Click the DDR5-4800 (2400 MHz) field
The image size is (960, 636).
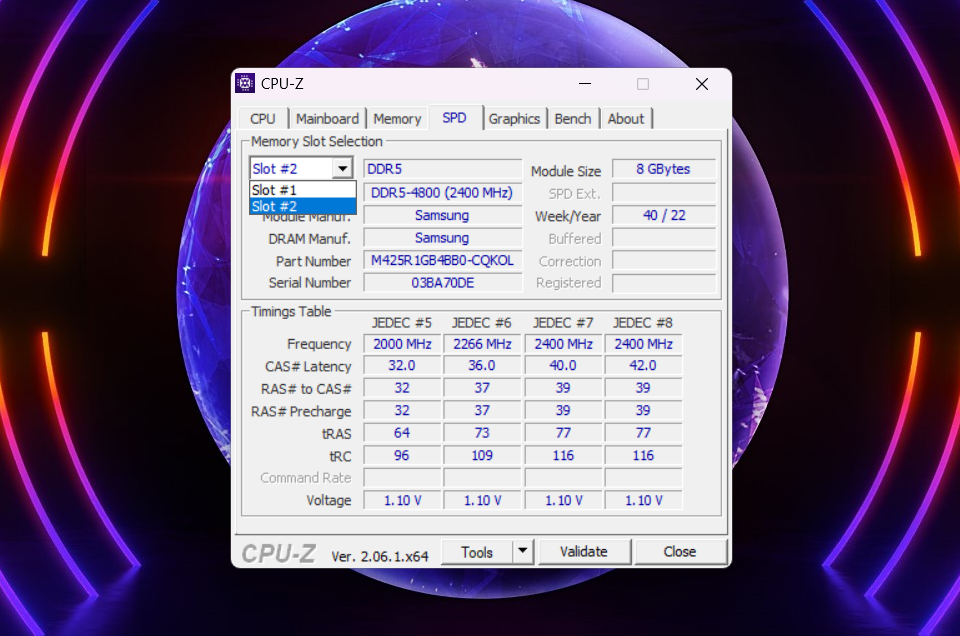443,193
